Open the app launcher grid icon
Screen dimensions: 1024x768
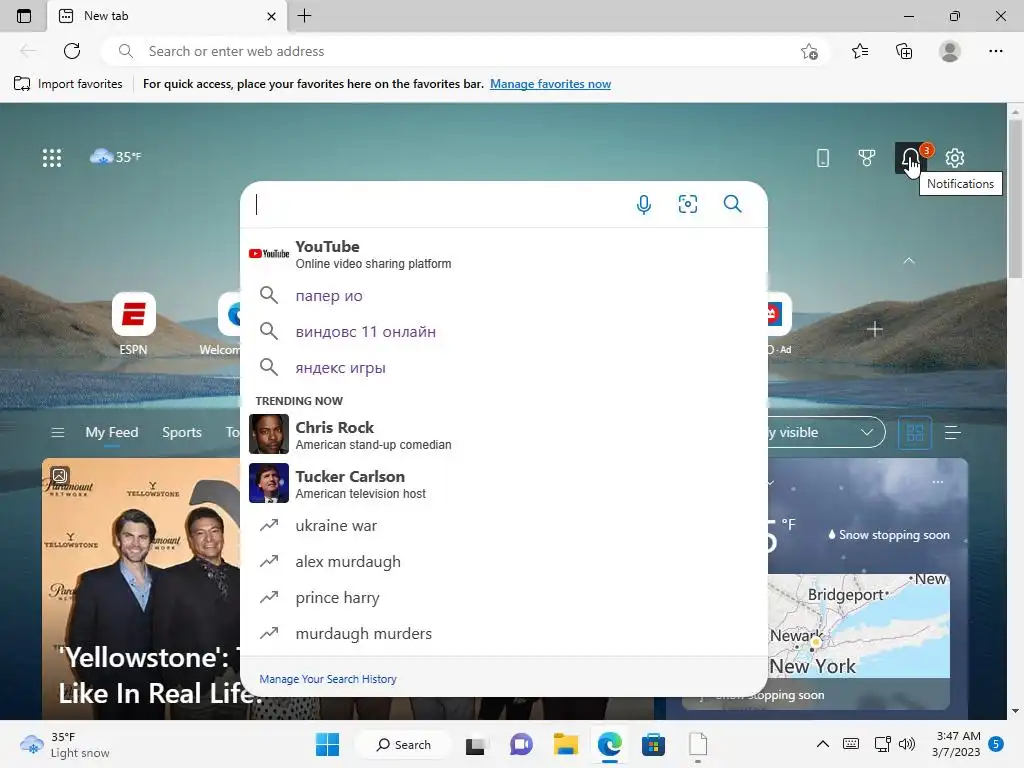tap(52, 157)
